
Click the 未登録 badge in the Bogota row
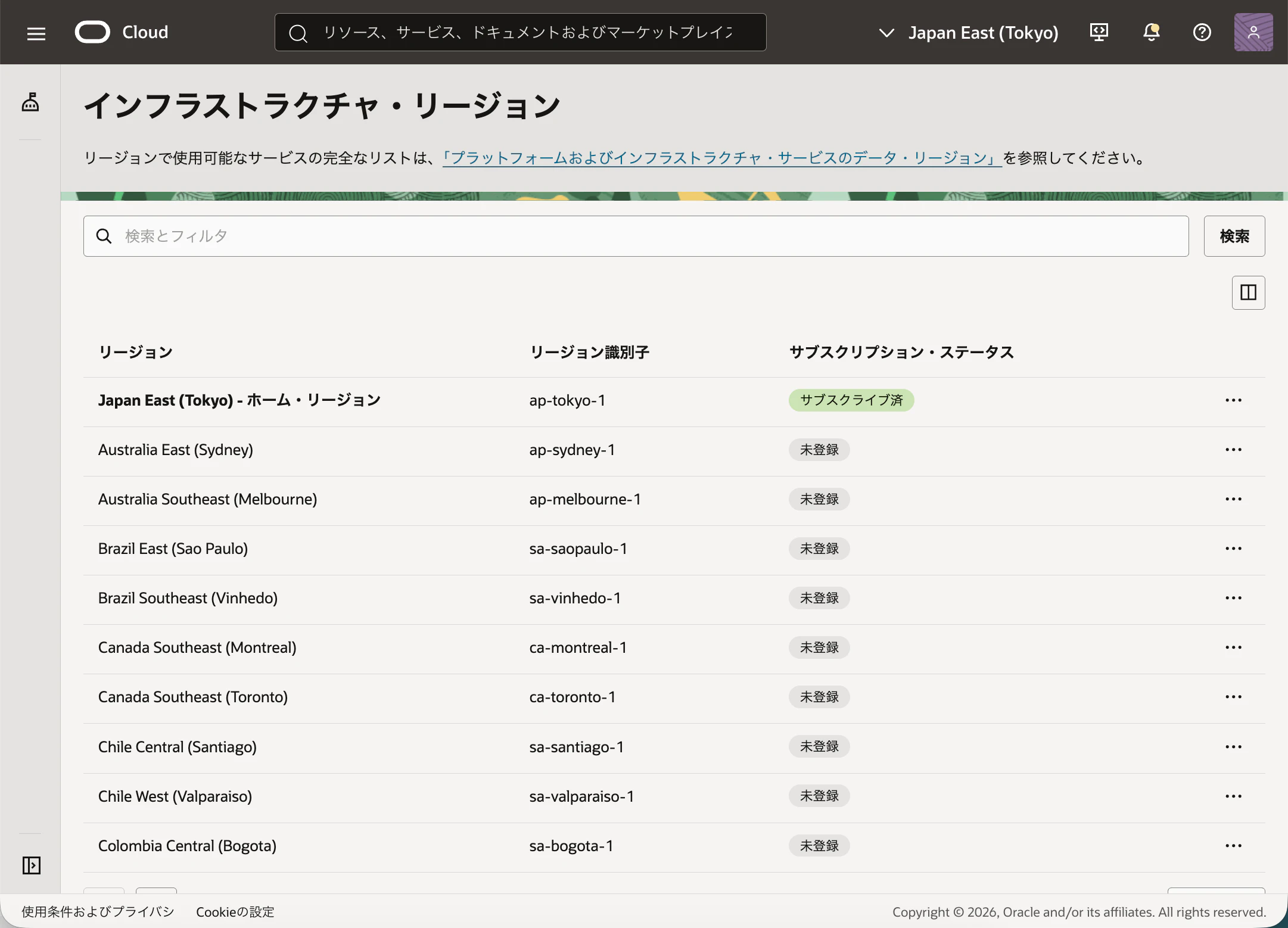pyautogui.click(x=819, y=846)
